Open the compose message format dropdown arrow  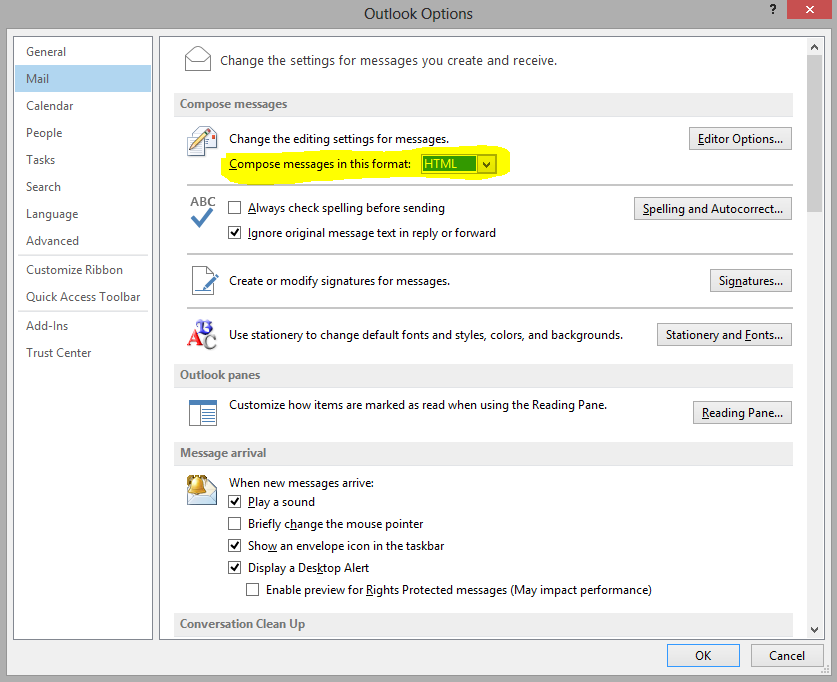point(486,164)
